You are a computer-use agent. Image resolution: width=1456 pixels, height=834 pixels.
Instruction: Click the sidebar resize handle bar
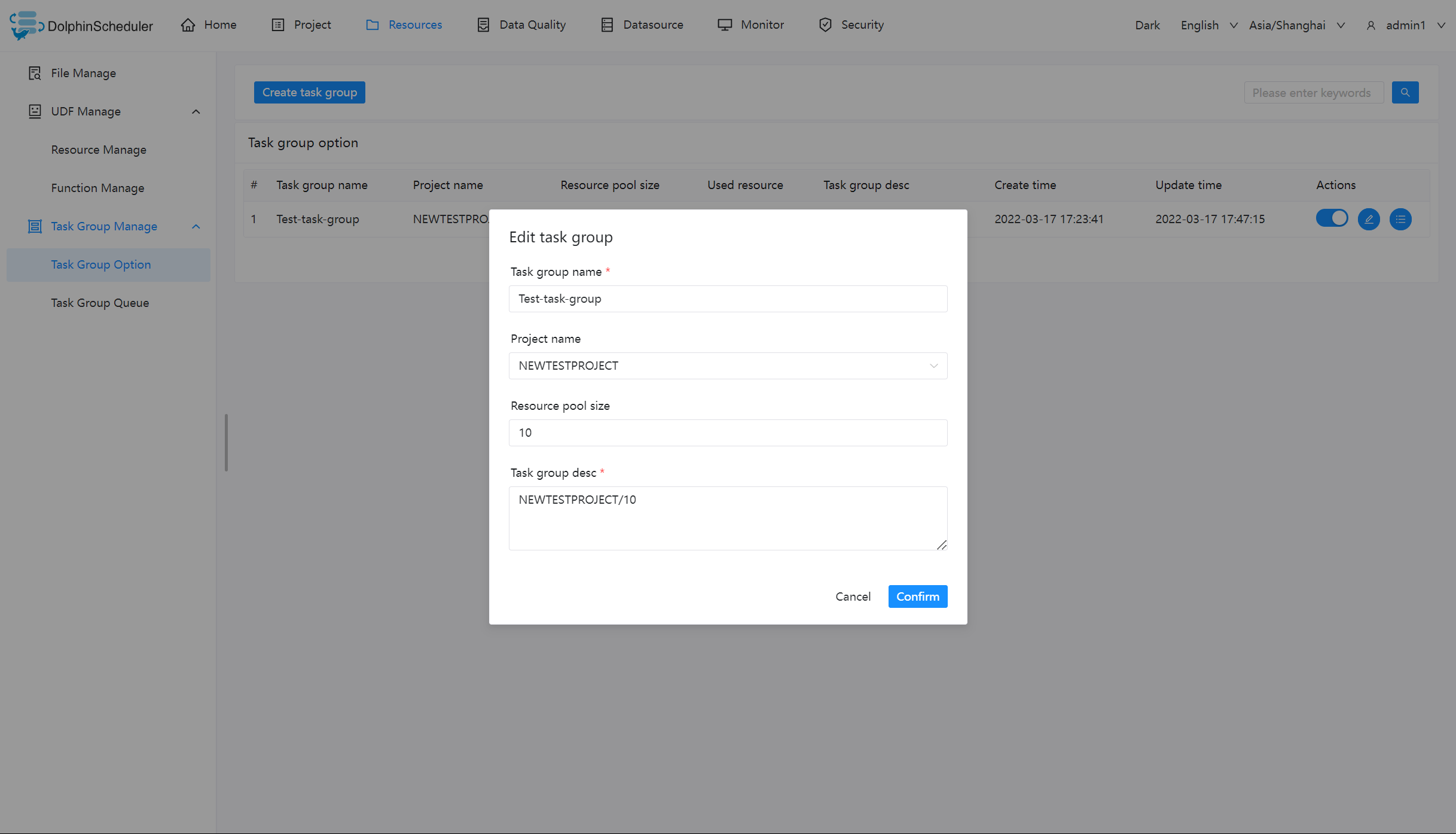[x=226, y=442]
